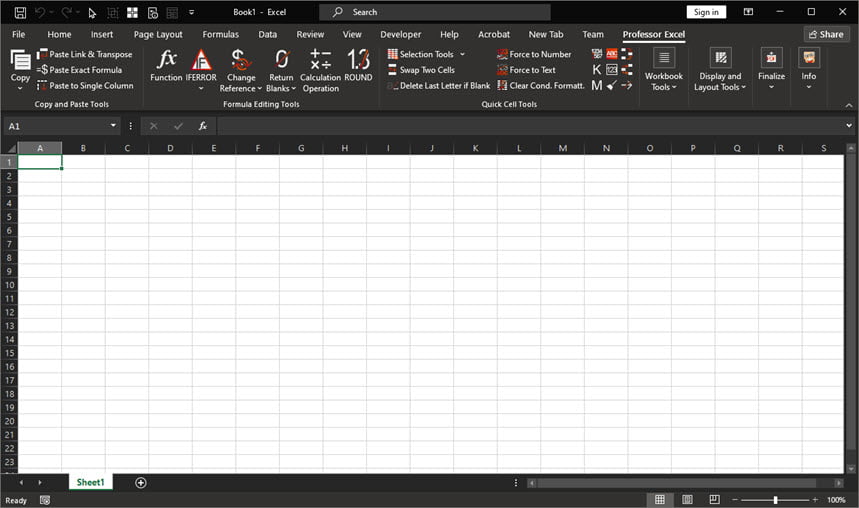Click the insert function fx button in formula bar

click(203, 126)
